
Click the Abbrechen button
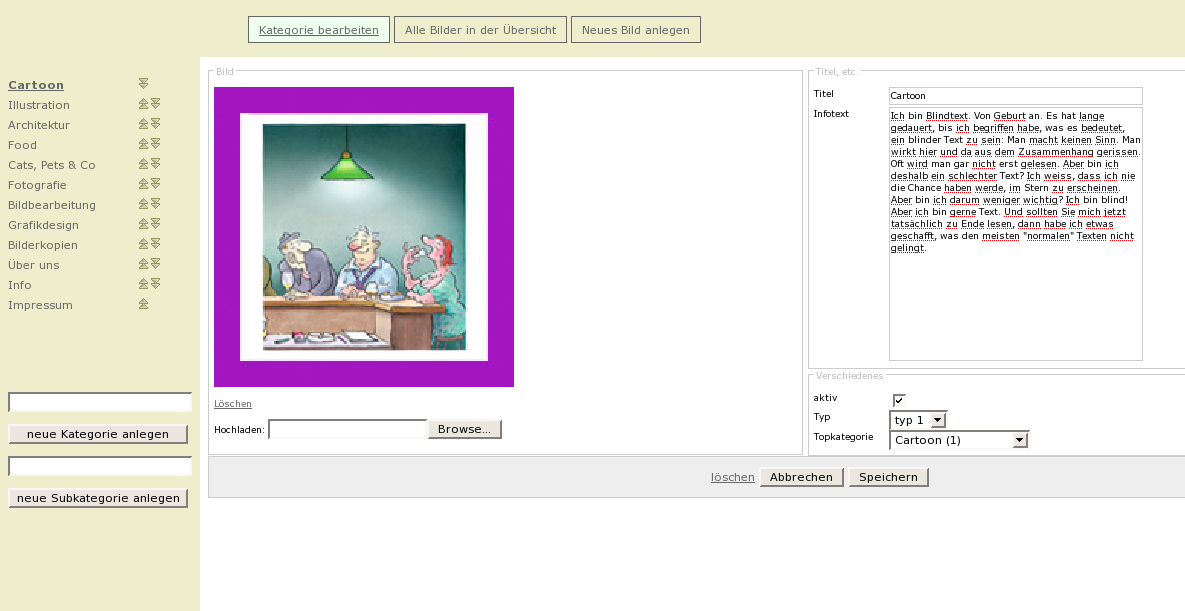pos(801,477)
